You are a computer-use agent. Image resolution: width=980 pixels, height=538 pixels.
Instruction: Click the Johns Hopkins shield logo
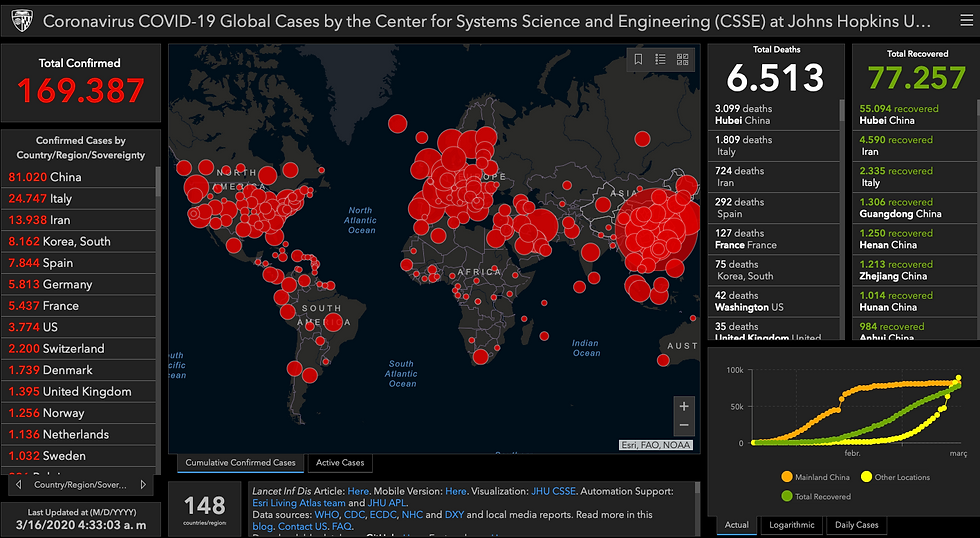pos(22,22)
